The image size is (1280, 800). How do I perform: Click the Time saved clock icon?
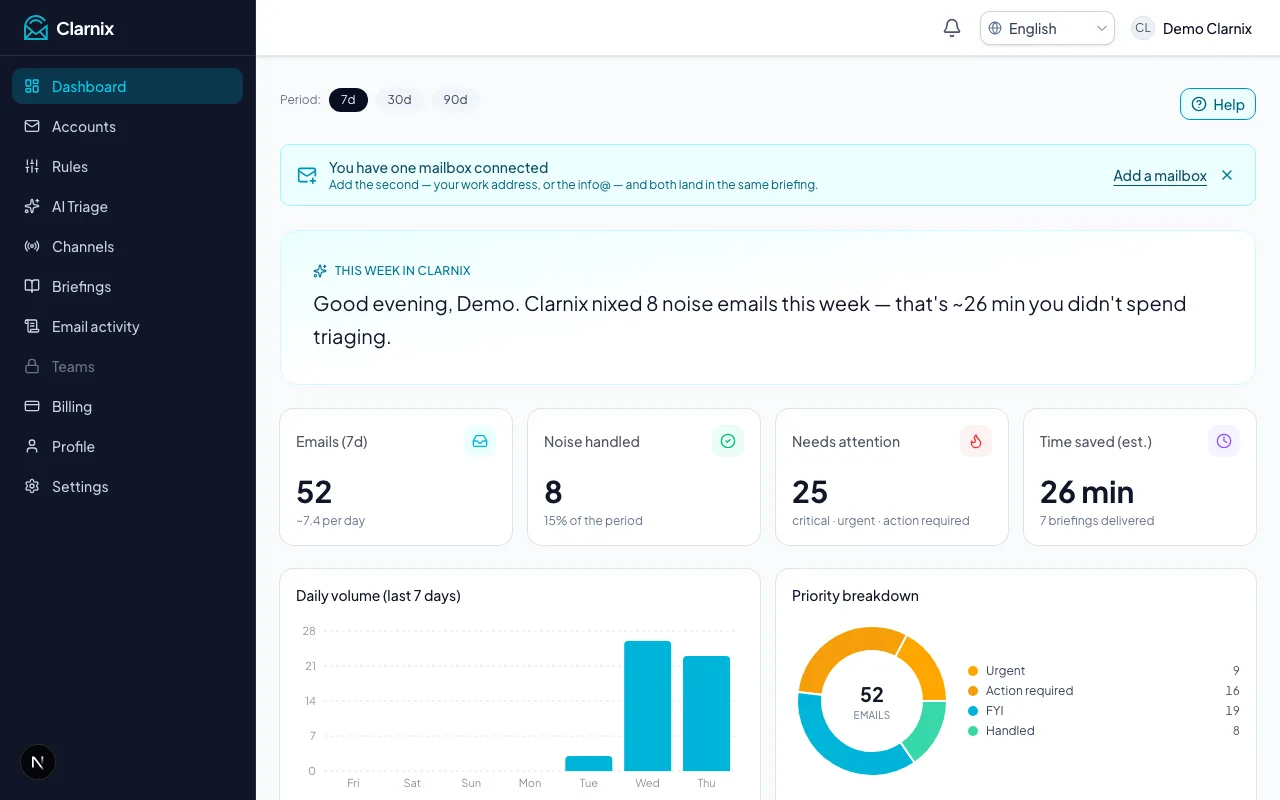[x=1224, y=441]
